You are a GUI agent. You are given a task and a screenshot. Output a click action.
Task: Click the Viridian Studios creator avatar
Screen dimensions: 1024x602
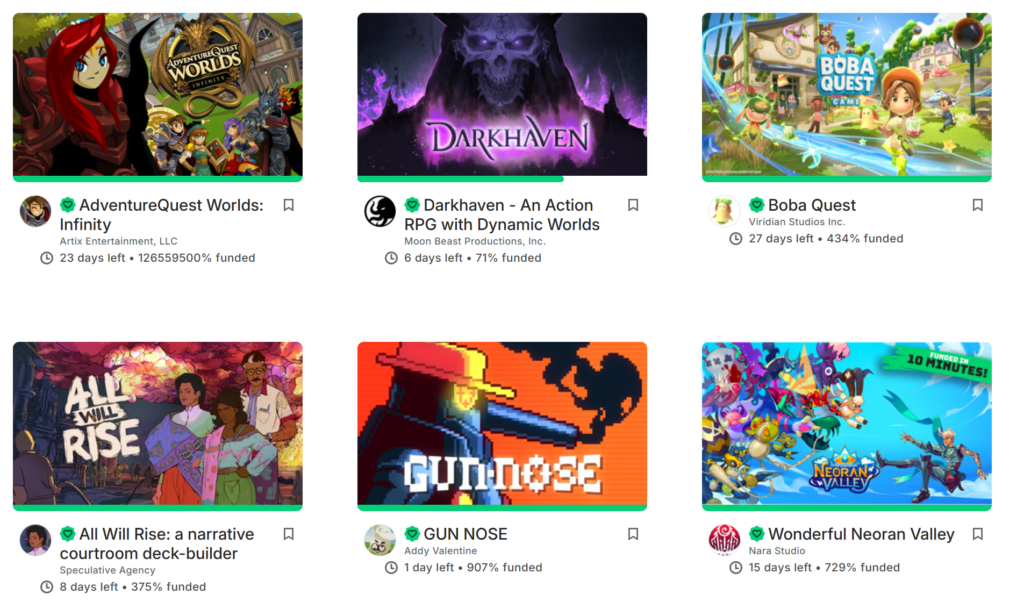[724, 212]
